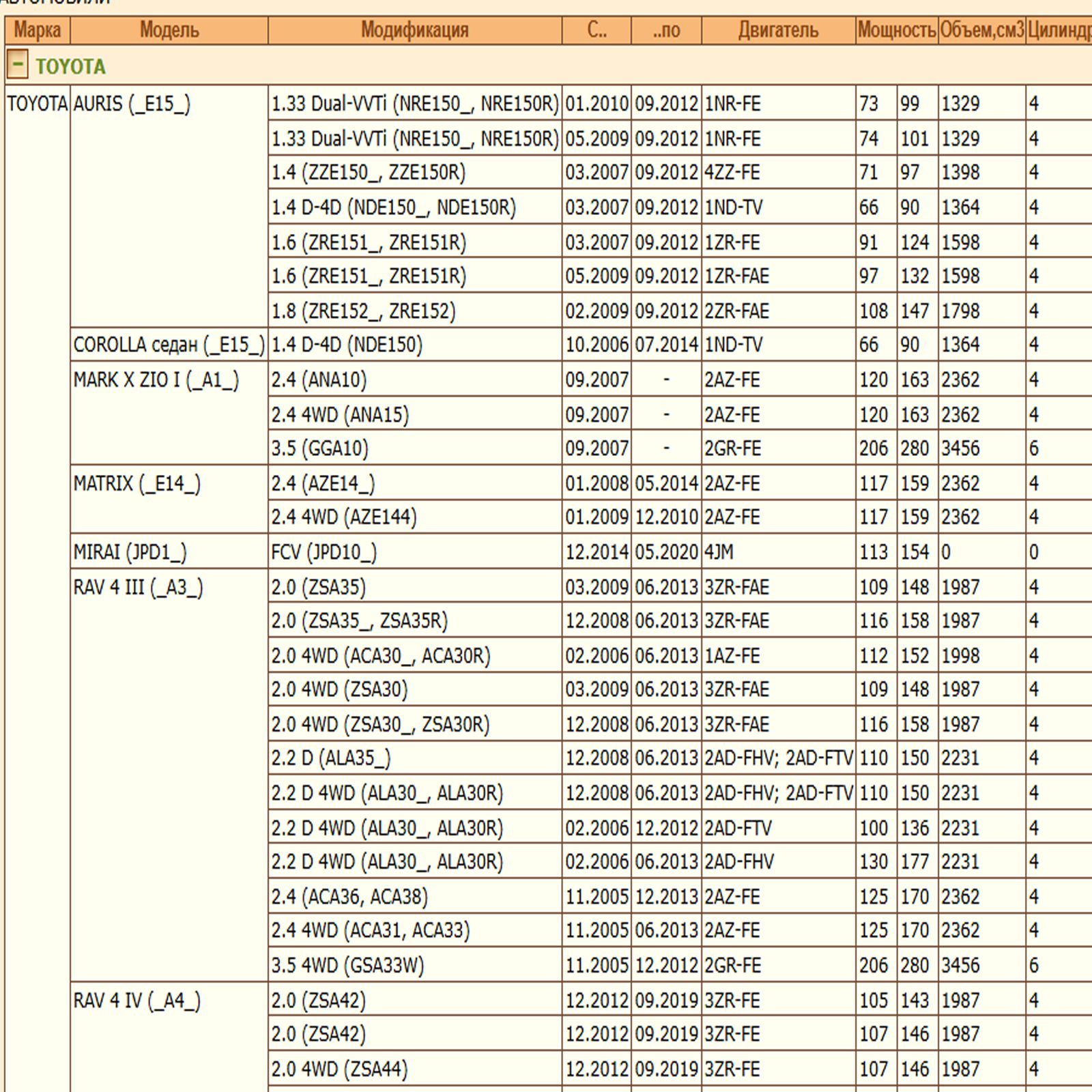The width and height of the screenshot is (1092, 1092).
Task: Click RAV 4 III (_A3_) model cell
Action: pos(138,587)
